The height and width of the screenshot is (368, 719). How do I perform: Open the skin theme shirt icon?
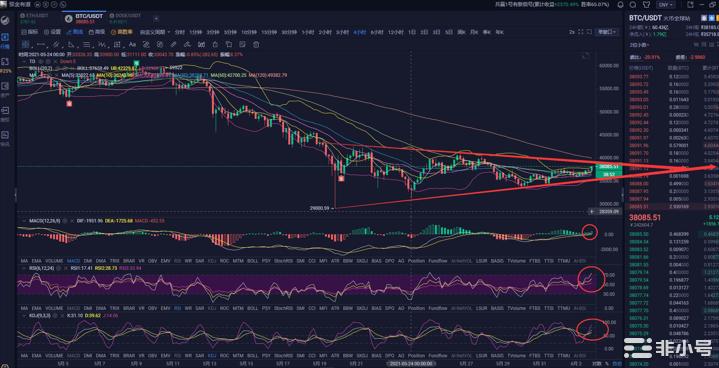[x=647, y=4]
